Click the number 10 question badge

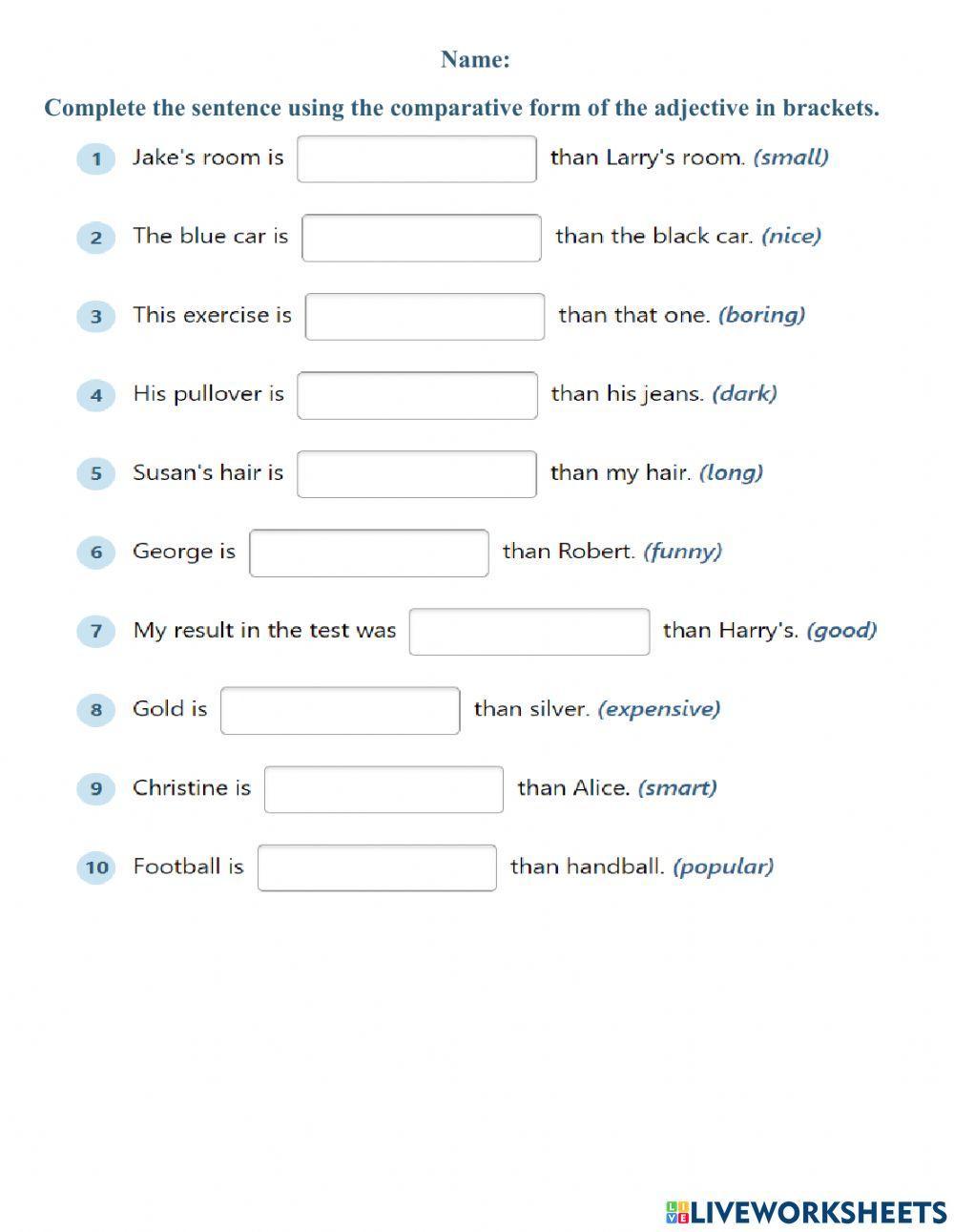click(x=95, y=867)
